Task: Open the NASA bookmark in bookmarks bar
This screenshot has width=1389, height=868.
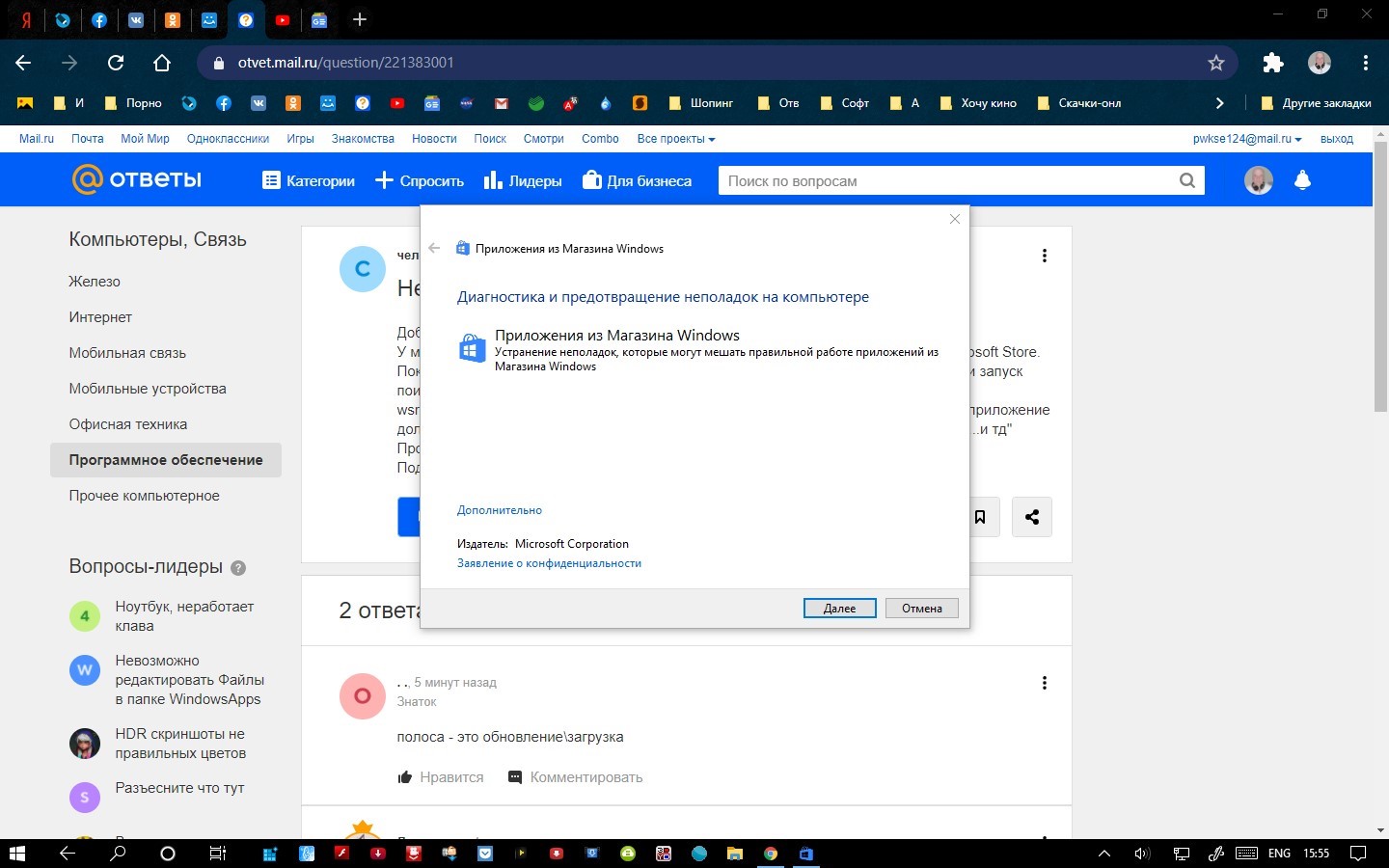Action: [467, 103]
